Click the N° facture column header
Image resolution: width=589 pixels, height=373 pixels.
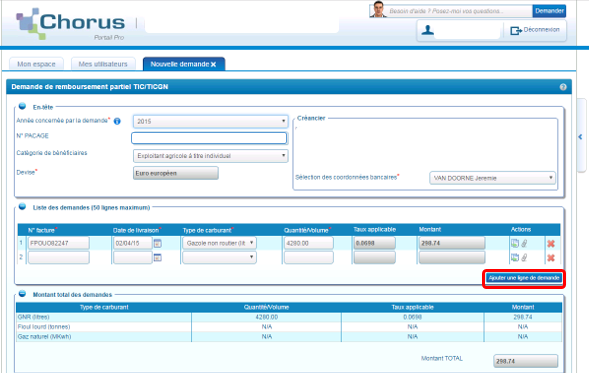[42, 230]
